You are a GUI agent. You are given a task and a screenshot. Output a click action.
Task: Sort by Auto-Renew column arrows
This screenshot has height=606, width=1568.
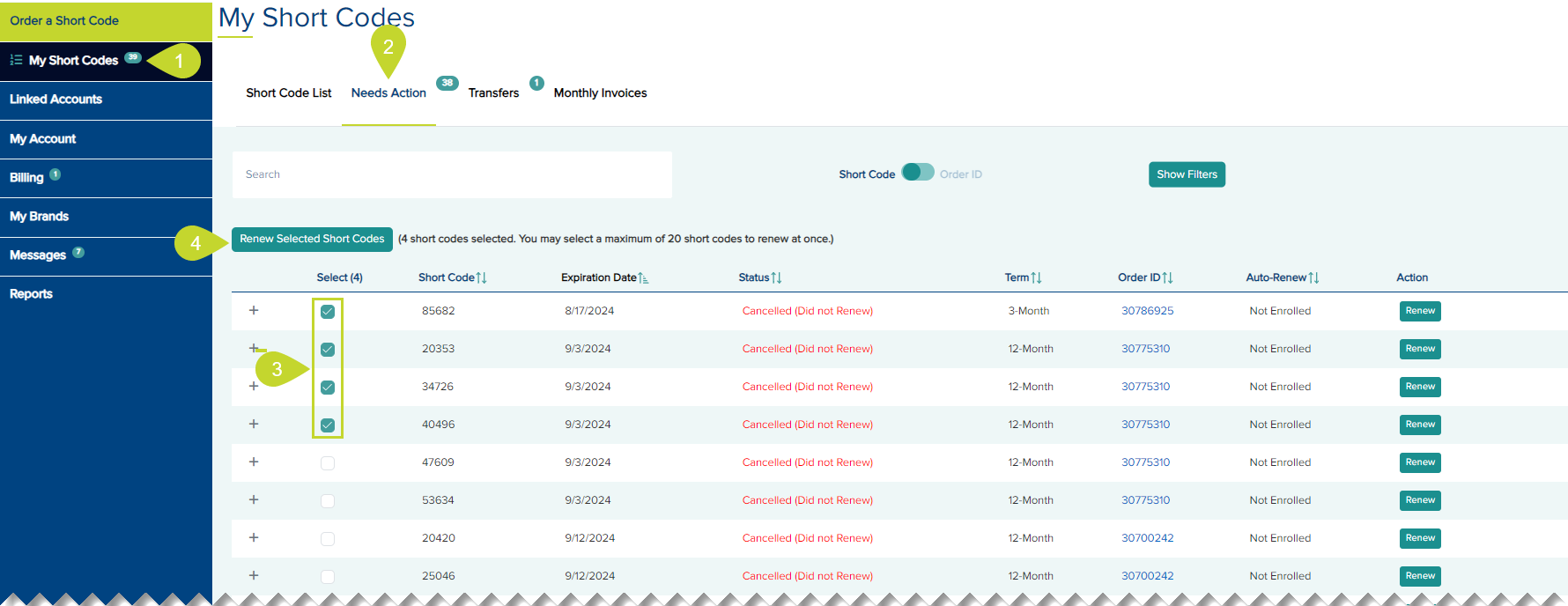tap(1313, 277)
